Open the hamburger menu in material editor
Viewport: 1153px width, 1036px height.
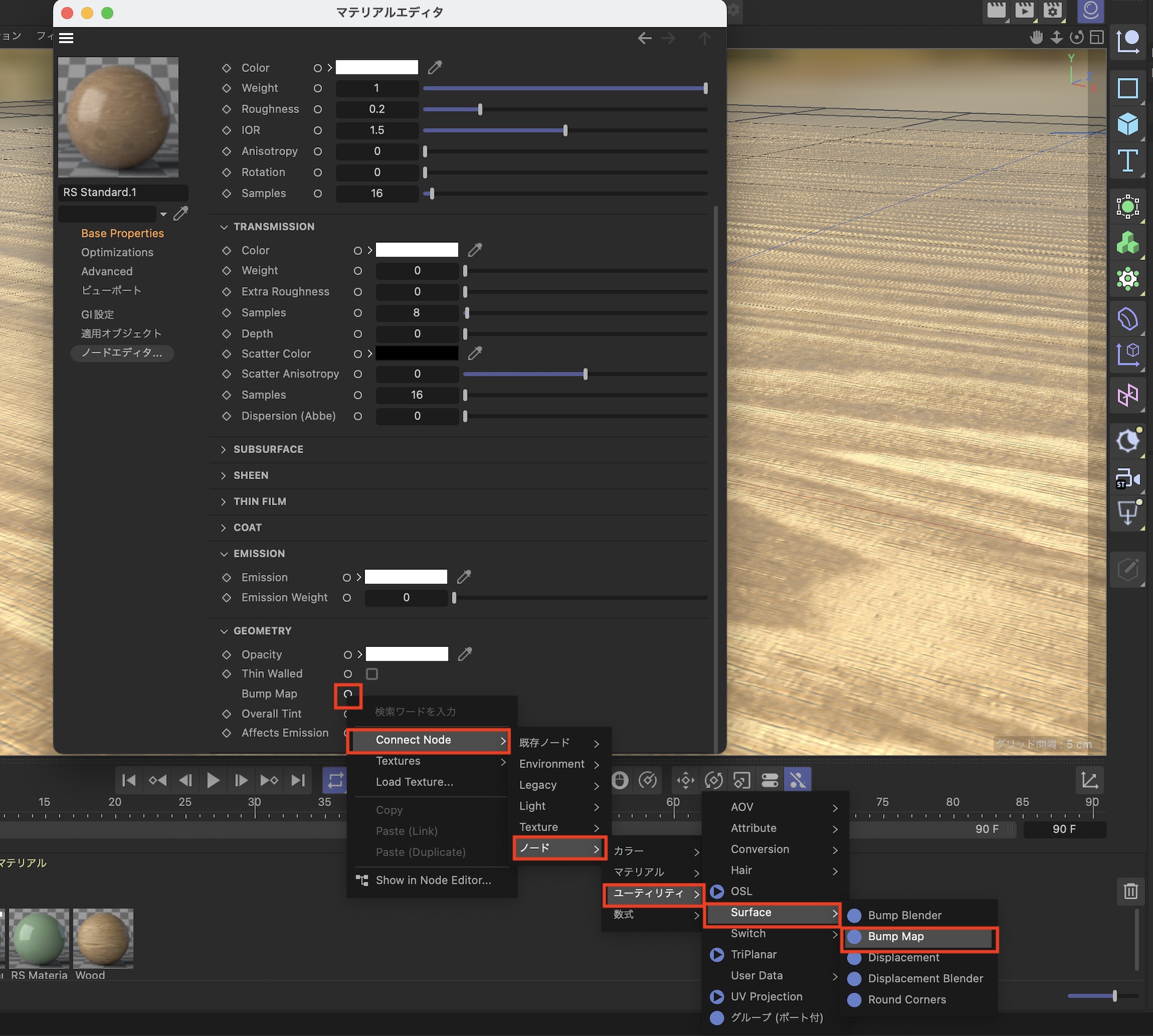click(66, 38)
